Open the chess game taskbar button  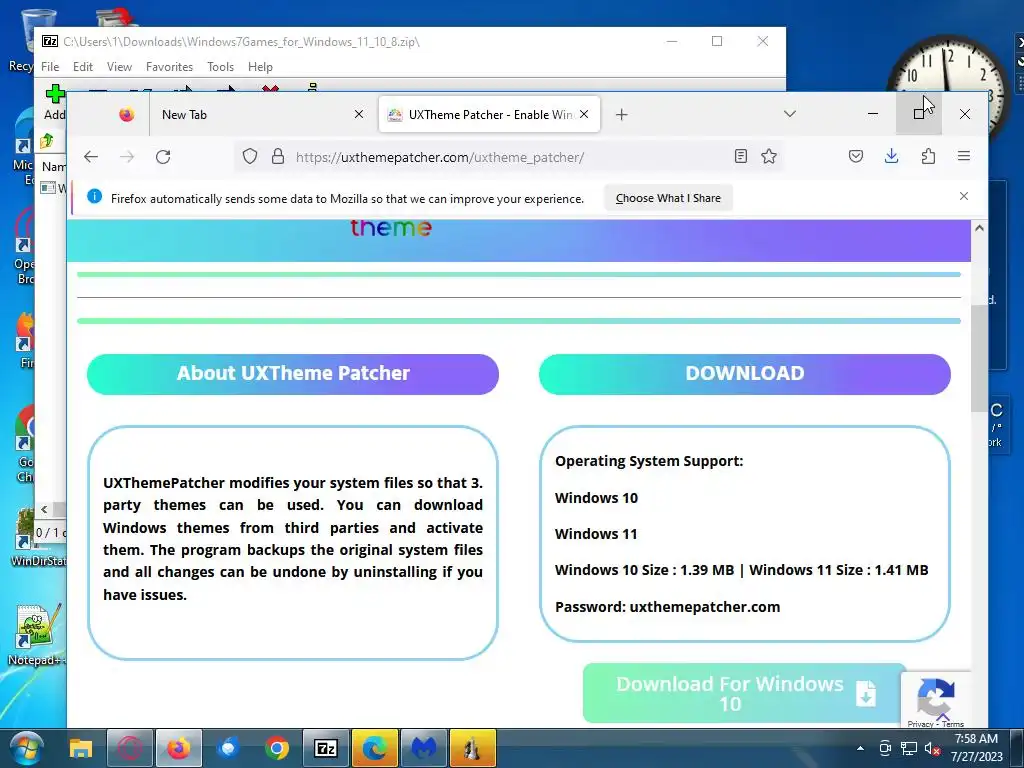472,748
